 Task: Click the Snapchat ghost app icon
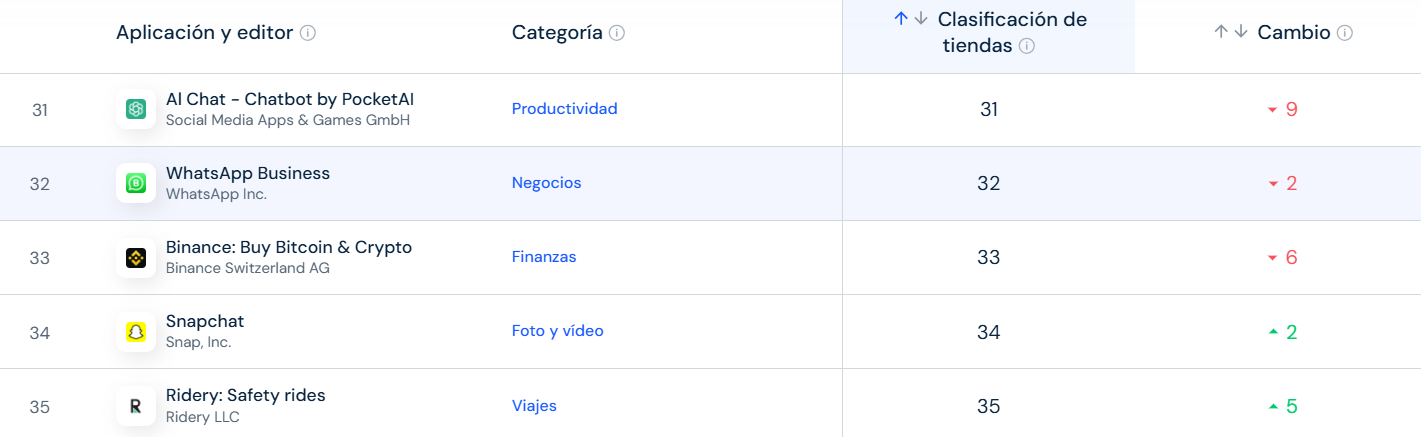[136, 331]
